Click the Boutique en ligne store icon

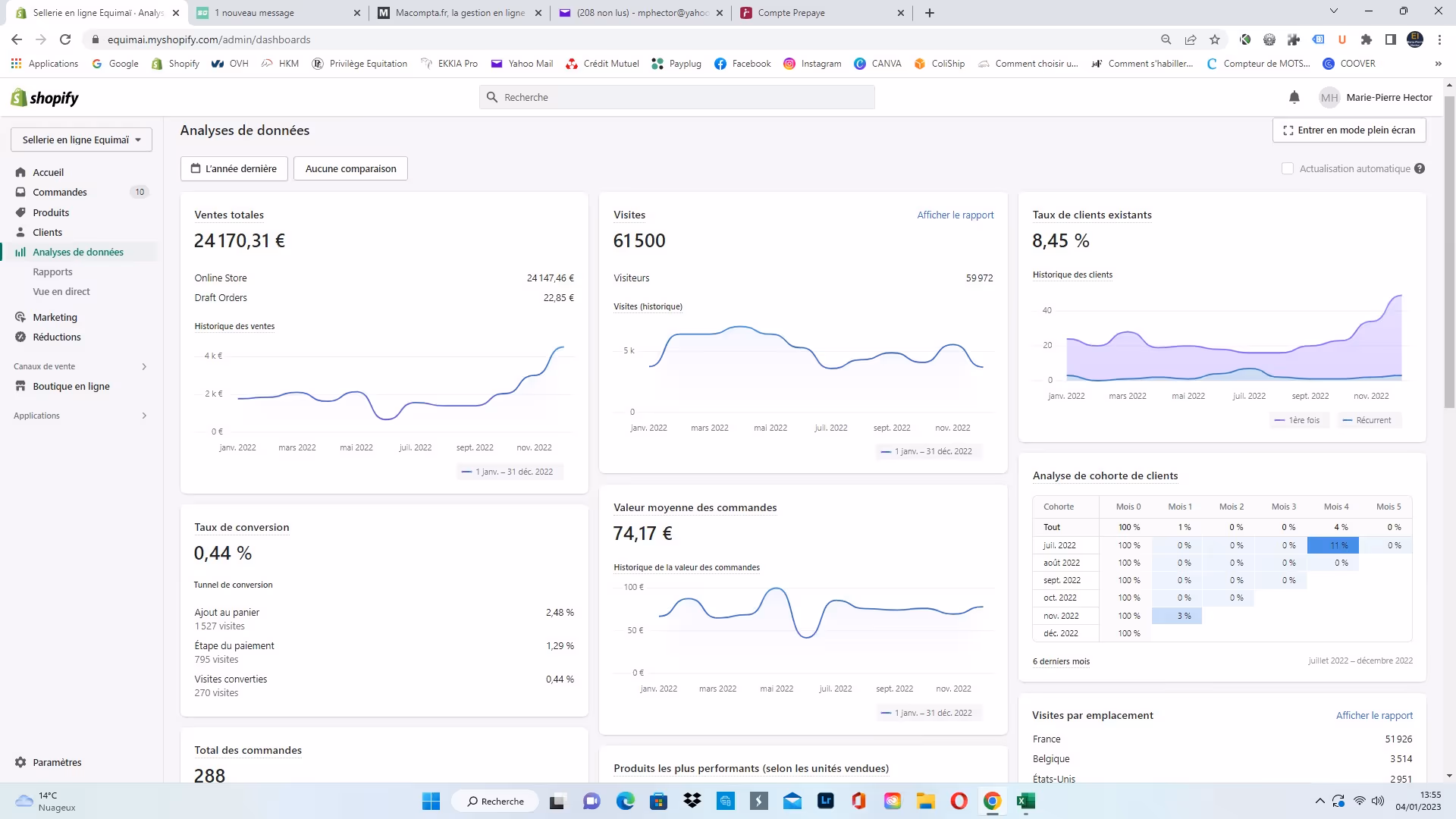[x=20, y=386]
